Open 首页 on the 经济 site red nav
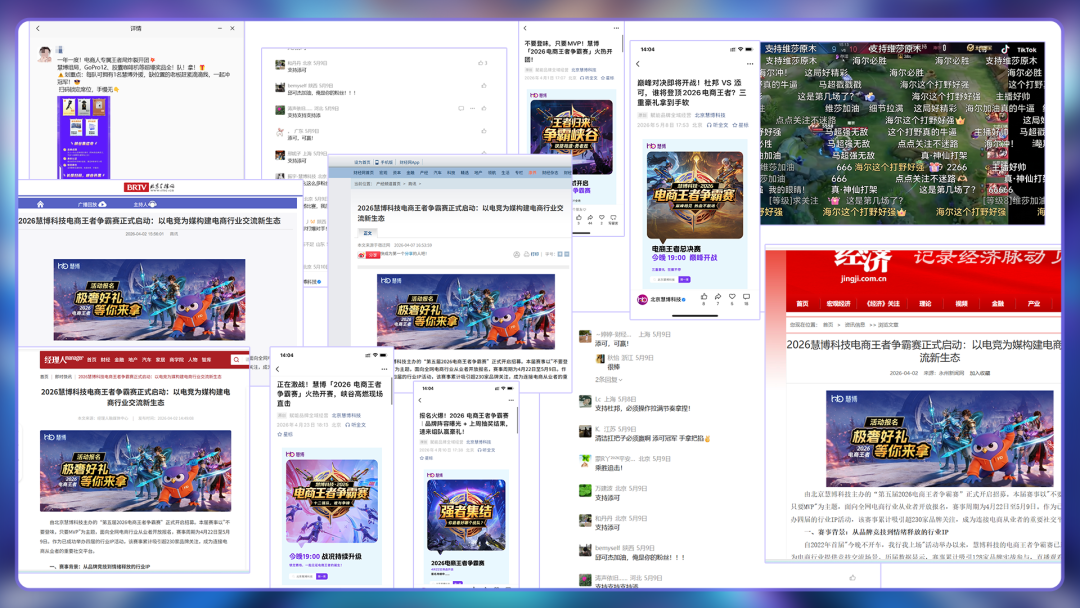The height and width of the screenshot is (608, 1080). pos(802,304)
